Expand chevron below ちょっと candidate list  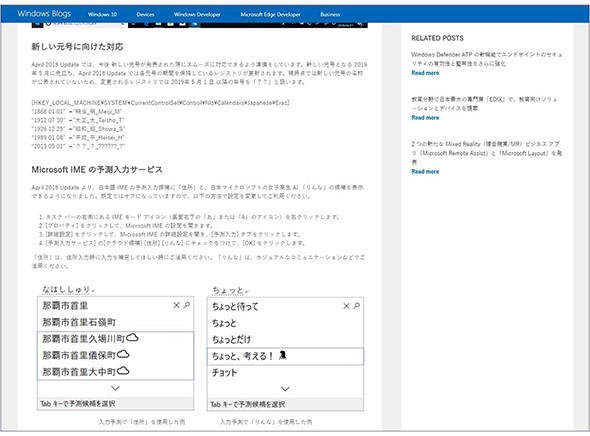pos(285,389)
